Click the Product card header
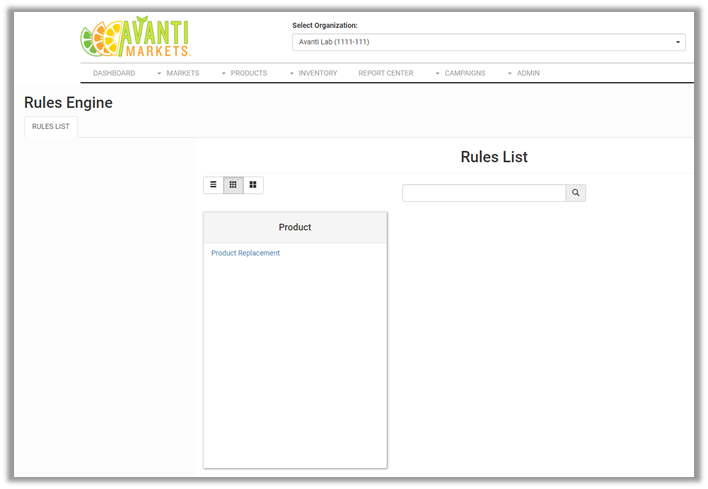 pos(295,227)
